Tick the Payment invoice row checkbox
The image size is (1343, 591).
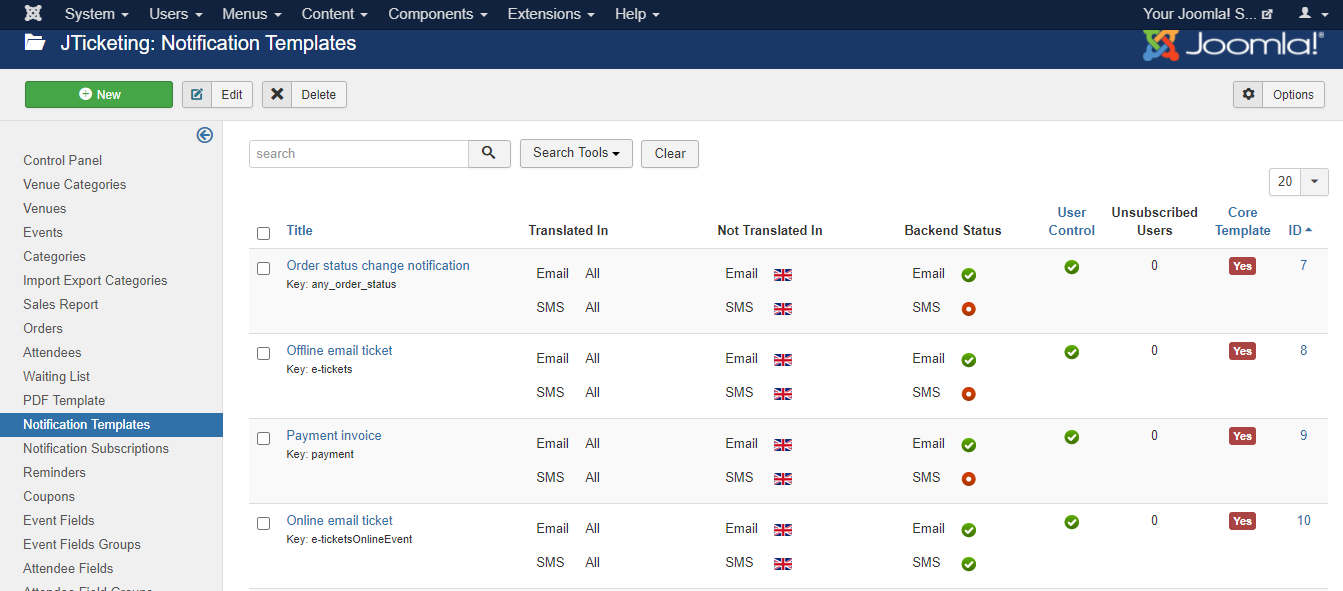click(264, 438)
